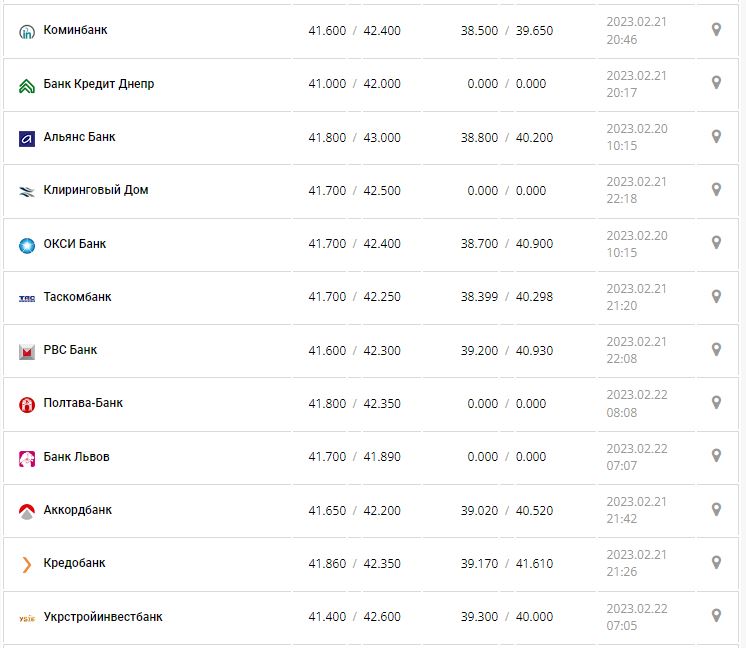Click the Полтава-Банк logo icon
Screen dimensions: 746x648
(27, 404)
